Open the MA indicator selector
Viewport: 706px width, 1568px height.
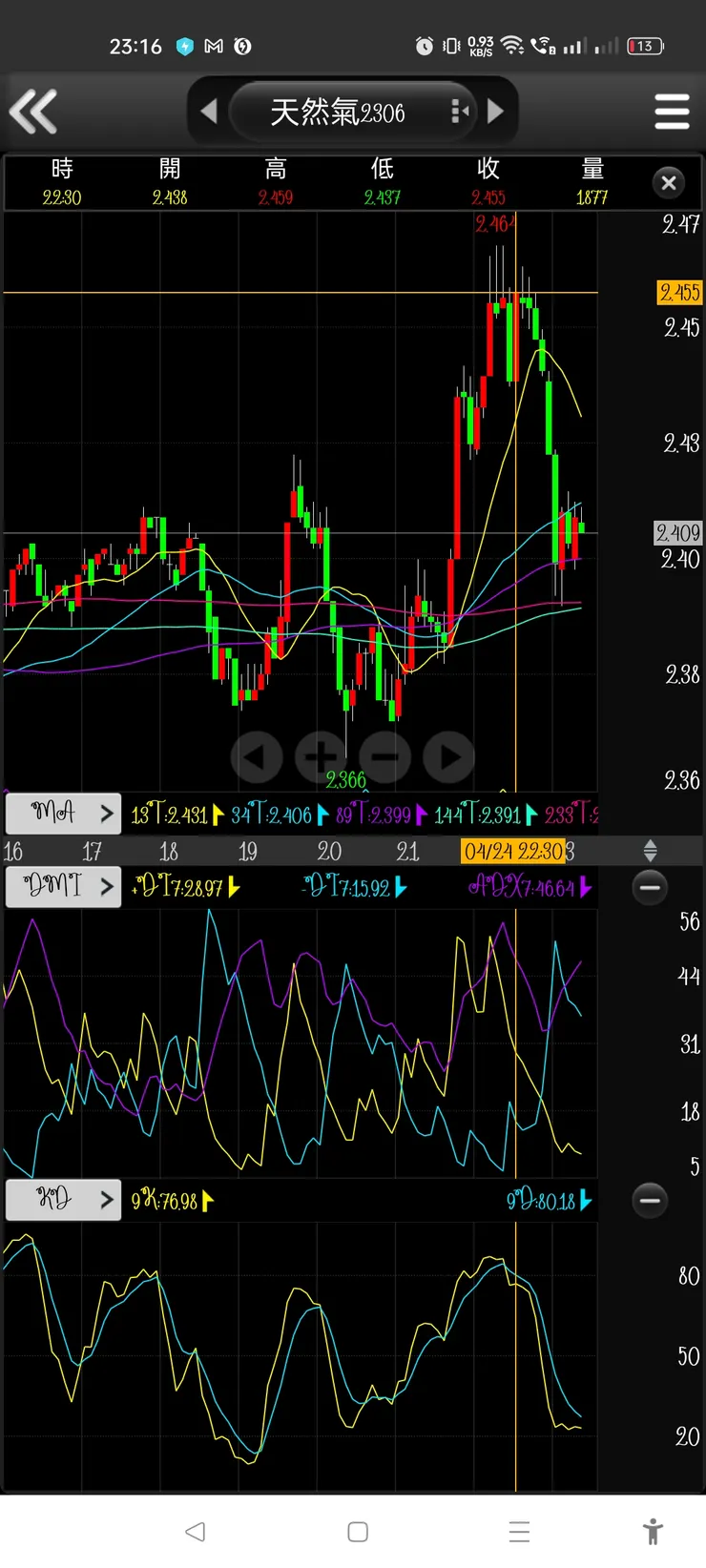coord(63,814)
